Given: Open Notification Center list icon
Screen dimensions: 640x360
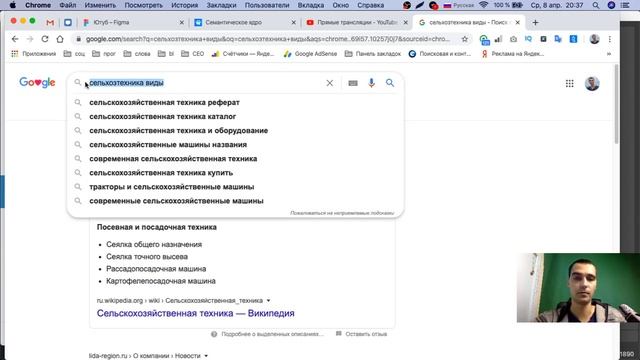Looking at the screenshot, I should click(624, 5).
